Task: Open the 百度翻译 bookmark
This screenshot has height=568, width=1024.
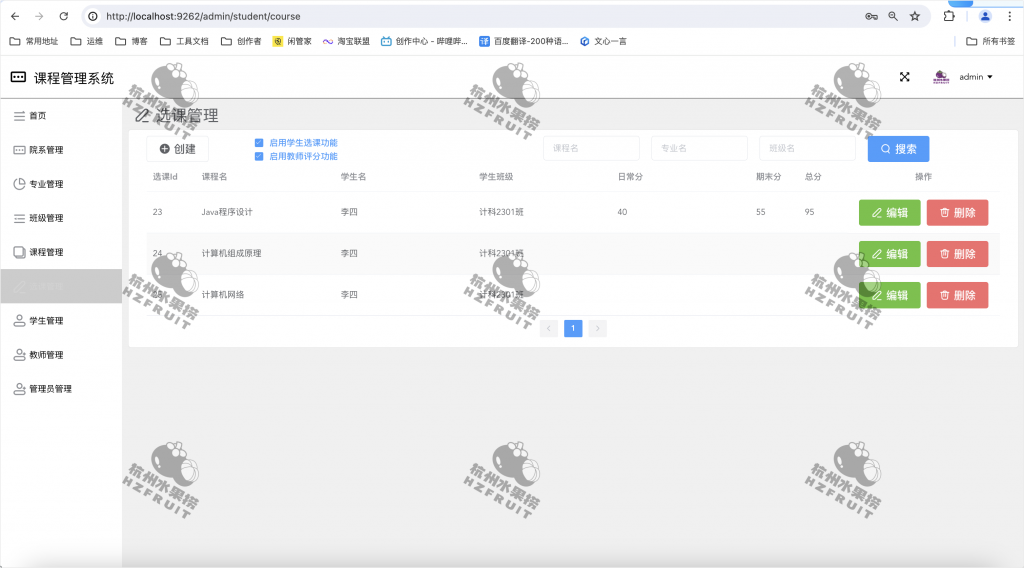Action: click(524, 41)
